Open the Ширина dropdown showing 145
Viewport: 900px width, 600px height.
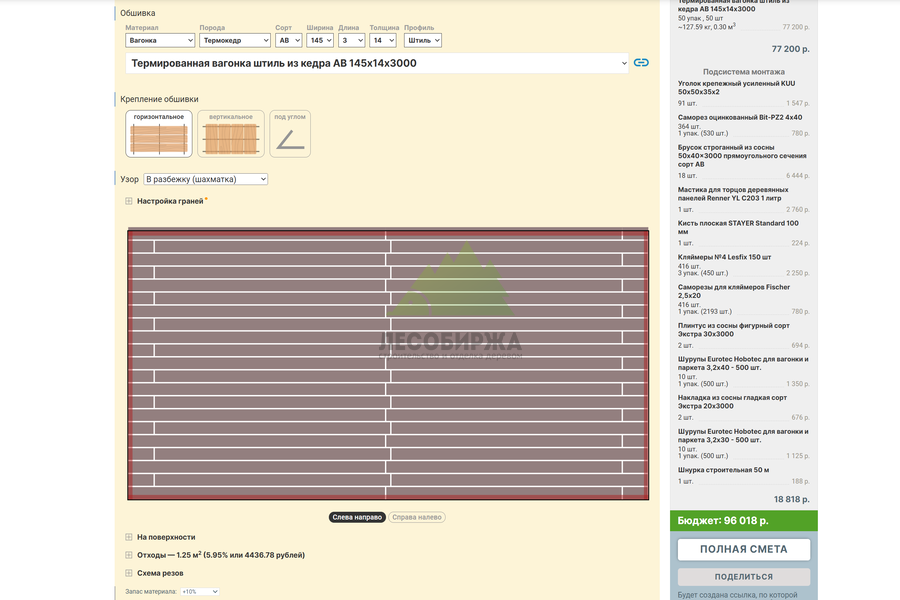tap(320, 40)
